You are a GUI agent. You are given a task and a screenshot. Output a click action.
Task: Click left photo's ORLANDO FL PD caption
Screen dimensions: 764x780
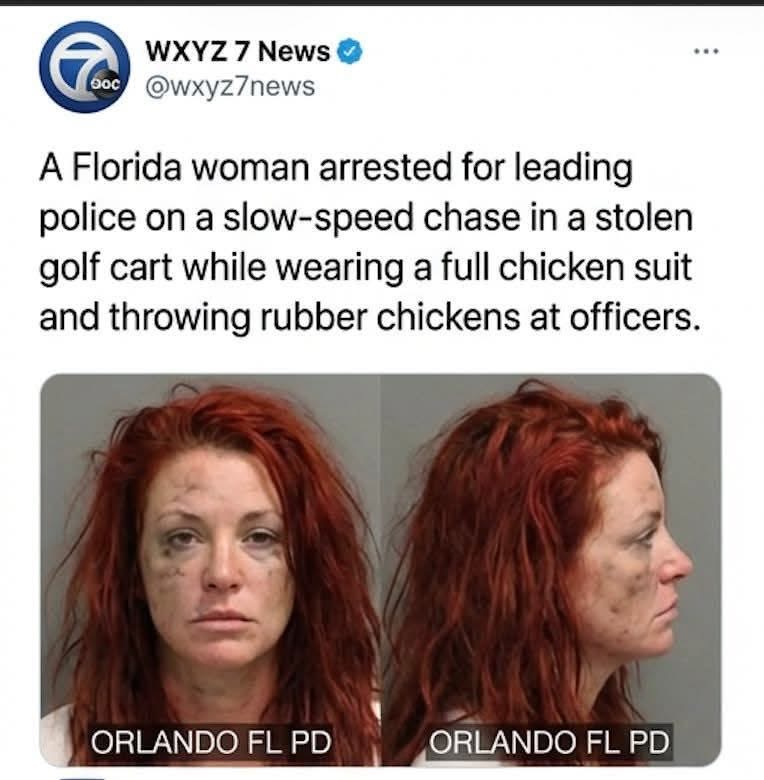click(x=211, y=742)
